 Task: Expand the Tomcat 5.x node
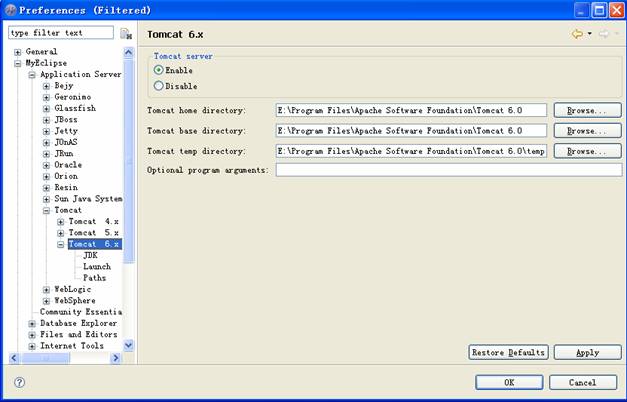61,233
